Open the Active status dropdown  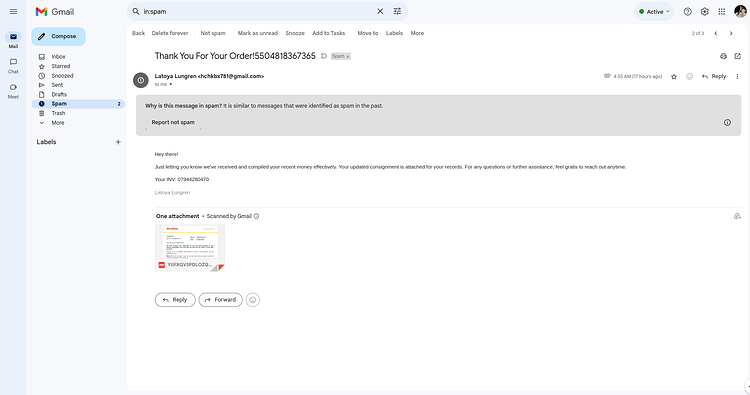pos(654,11)
